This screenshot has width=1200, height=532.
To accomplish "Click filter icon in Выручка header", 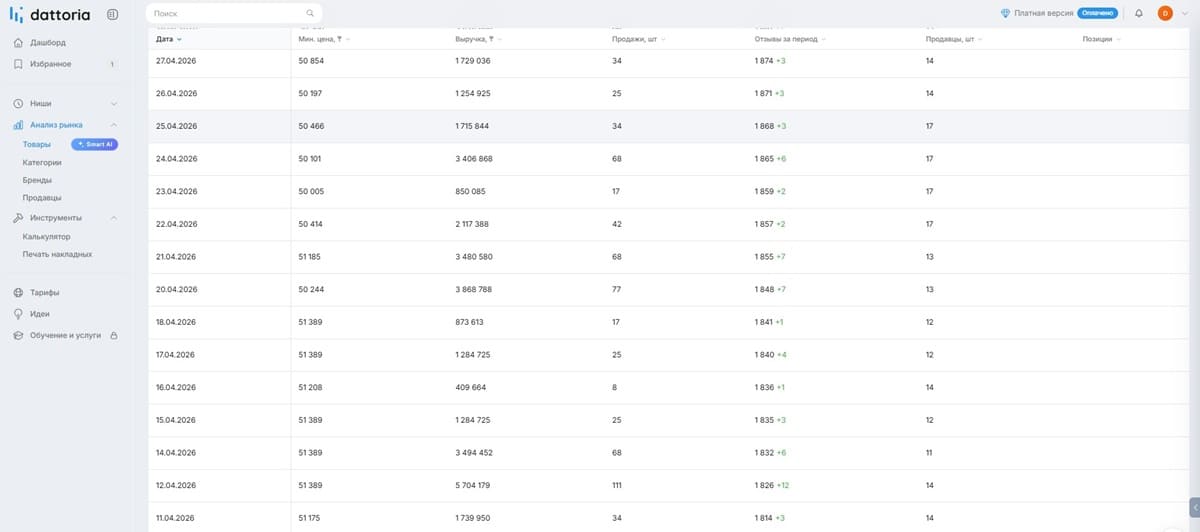I will (491, 39).
